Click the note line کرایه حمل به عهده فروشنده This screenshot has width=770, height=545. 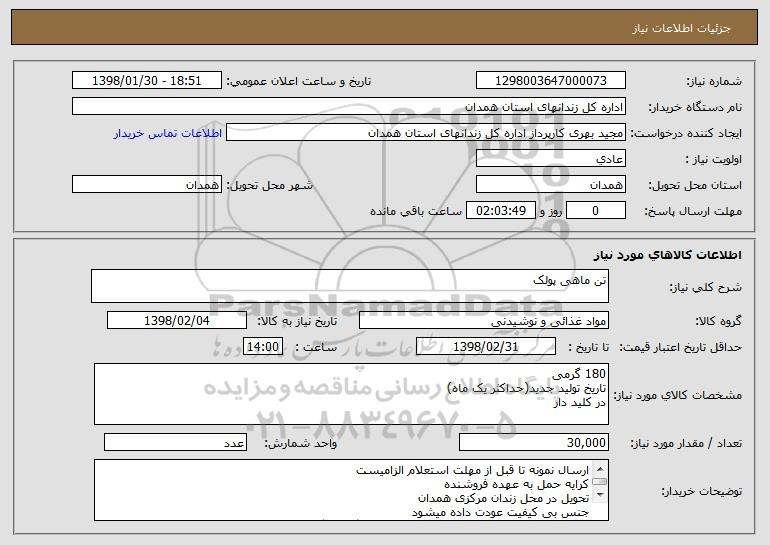[516, 484]
